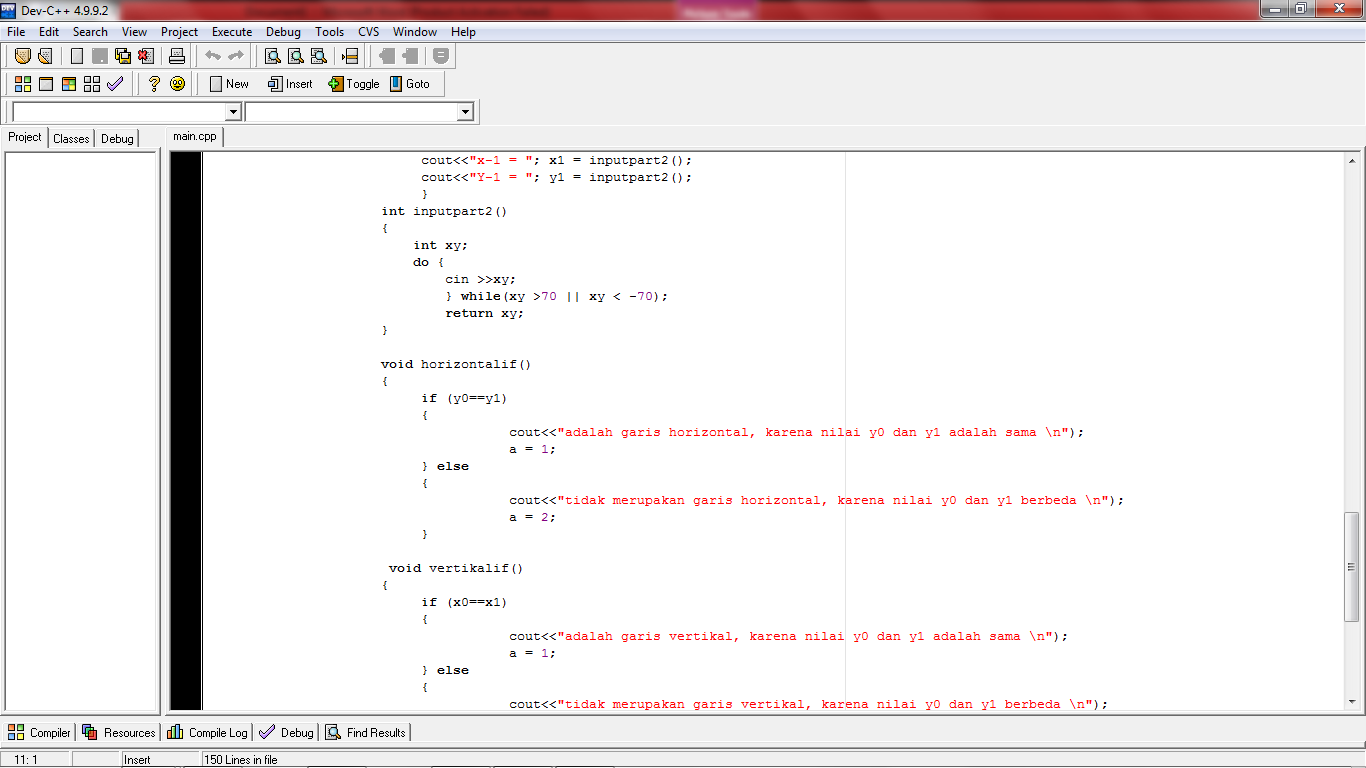
Task: Close the file using the red X page icon
Action: pos(146,56)
